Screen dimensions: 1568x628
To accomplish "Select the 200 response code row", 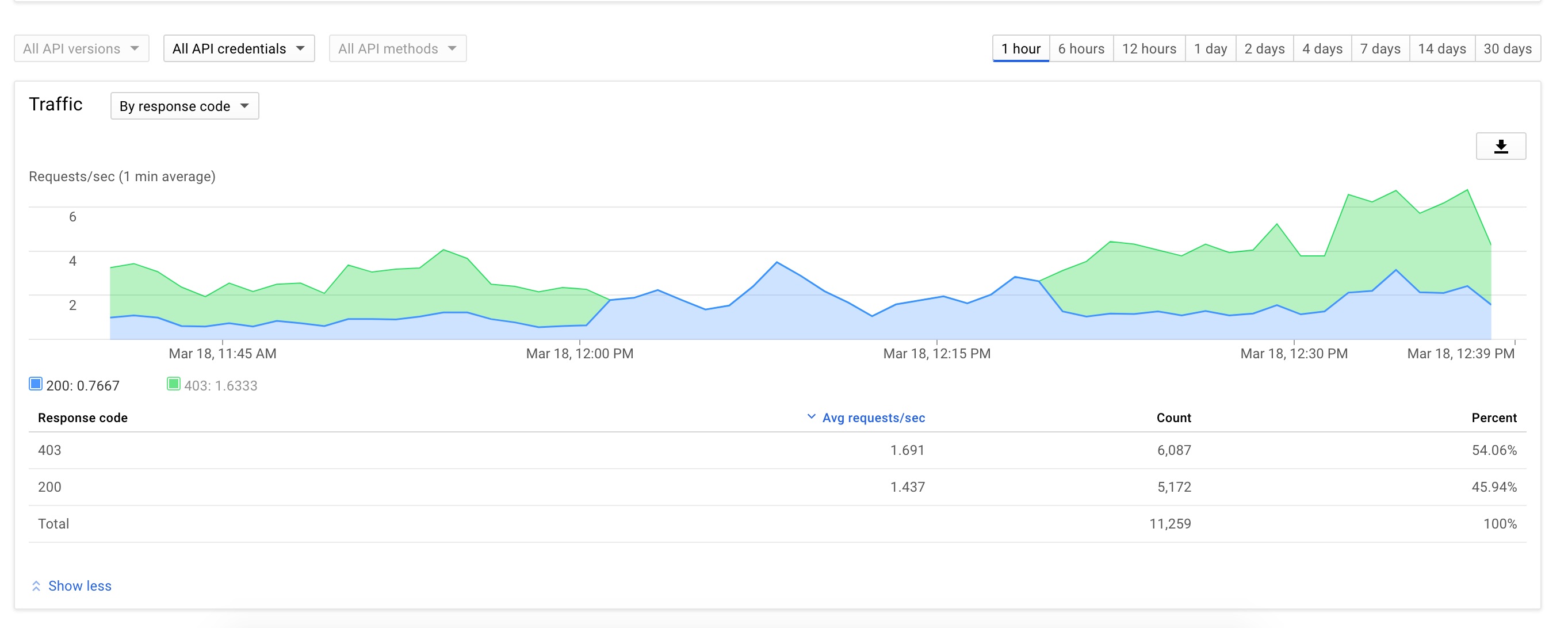I will (777, 487).
